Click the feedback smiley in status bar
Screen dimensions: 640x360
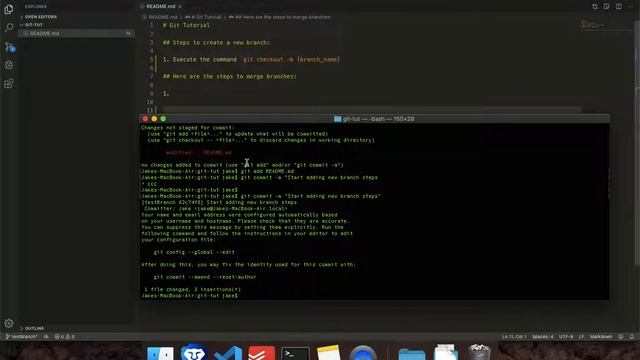point(620,337)
